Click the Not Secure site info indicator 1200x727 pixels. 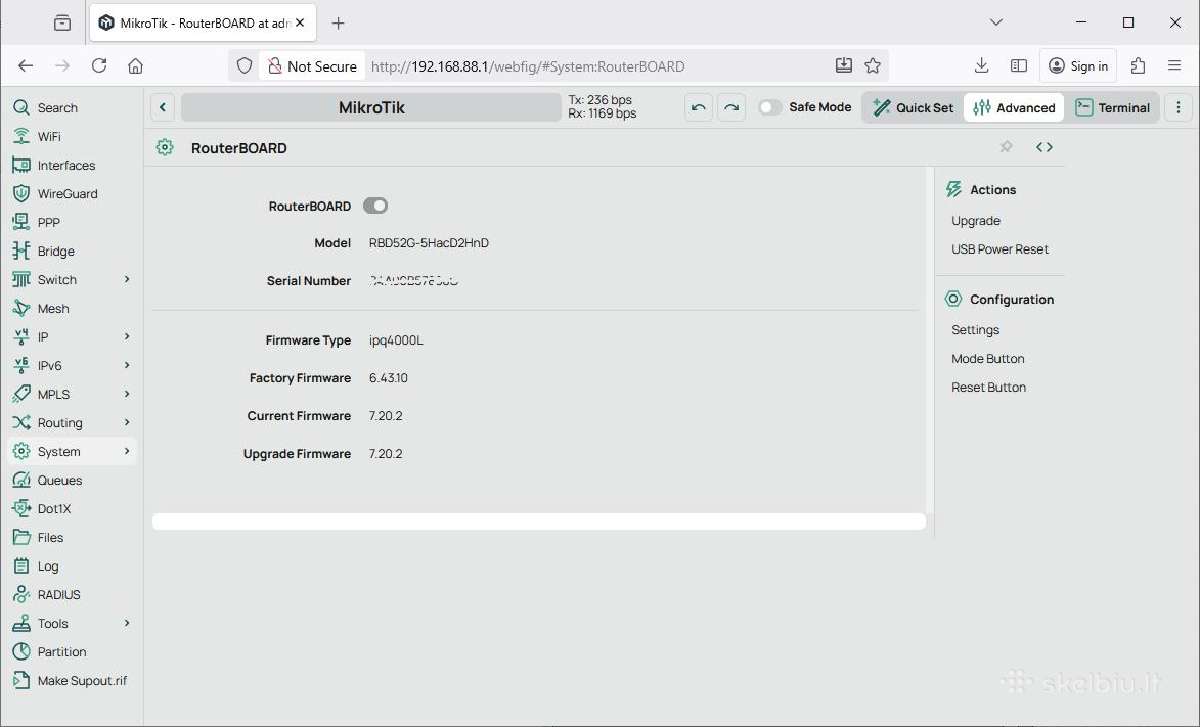coord(311,67)
